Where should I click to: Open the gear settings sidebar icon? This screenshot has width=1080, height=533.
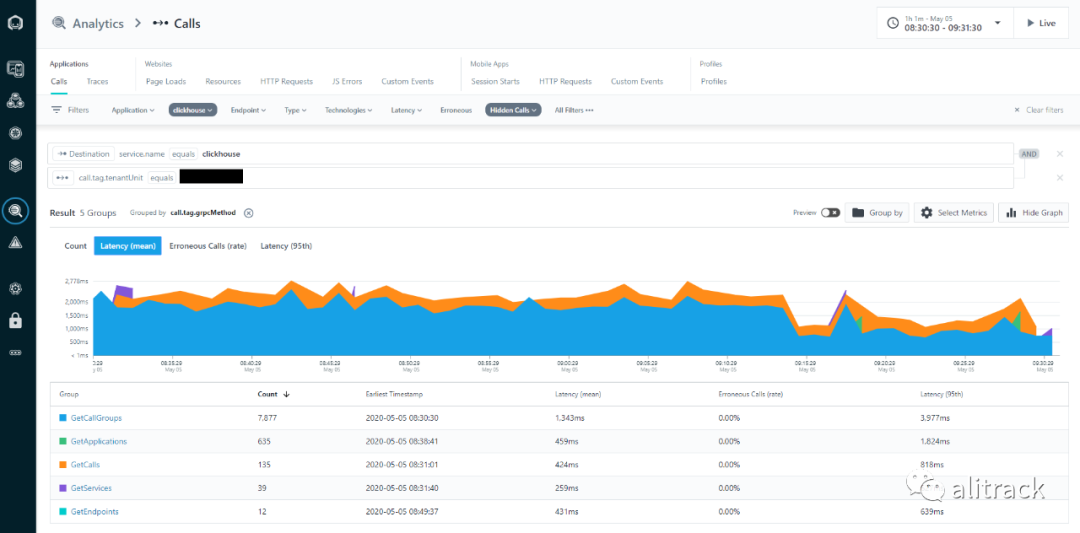(15, 288)
